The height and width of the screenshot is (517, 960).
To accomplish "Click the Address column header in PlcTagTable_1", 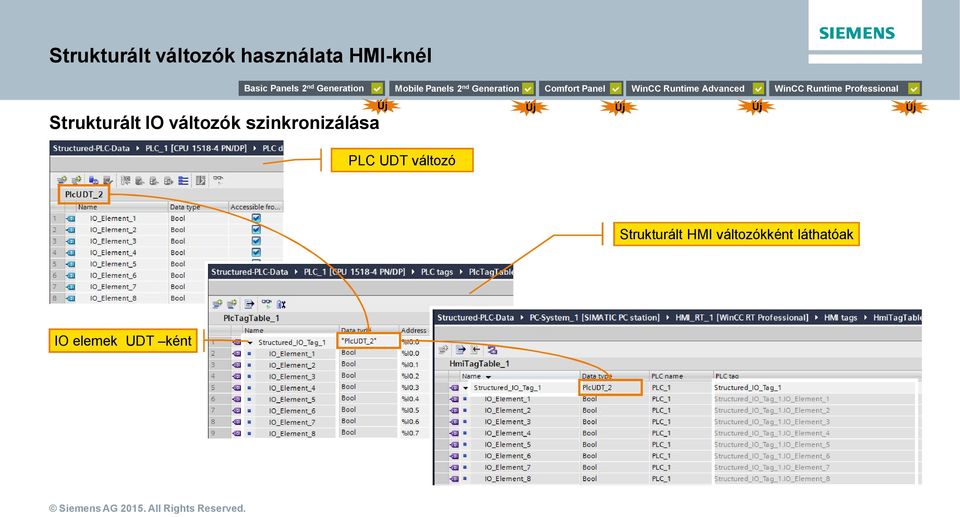I will [x=414, y=330].
